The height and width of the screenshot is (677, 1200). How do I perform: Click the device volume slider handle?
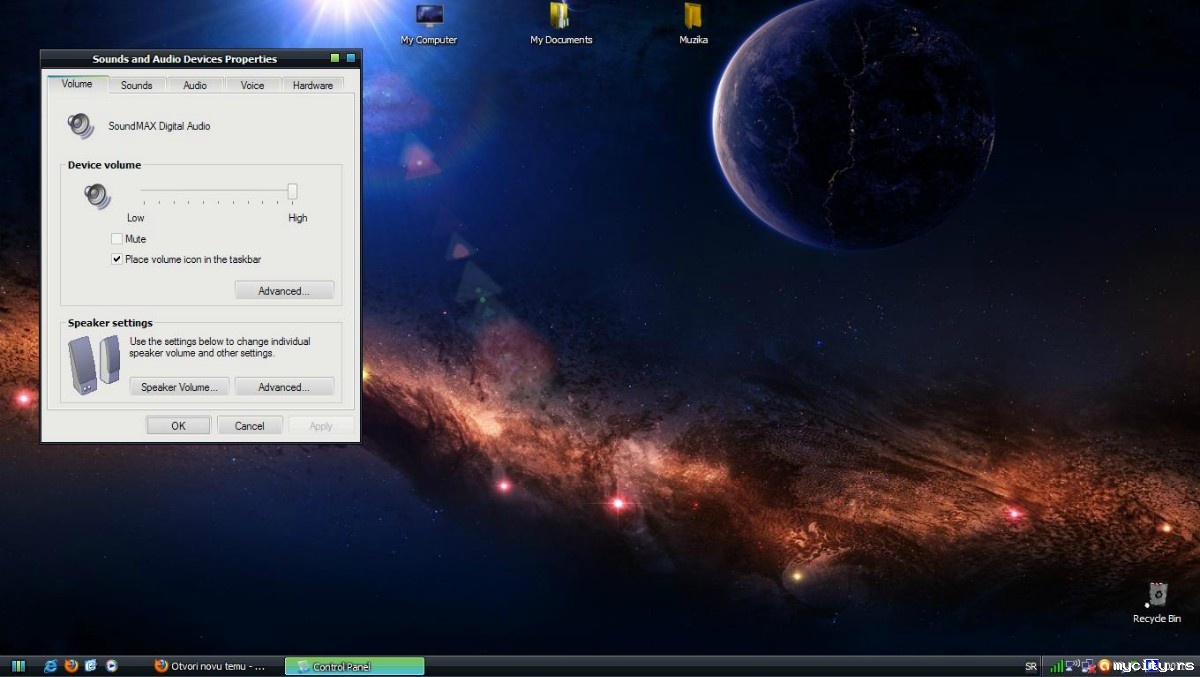pos(293,191)
